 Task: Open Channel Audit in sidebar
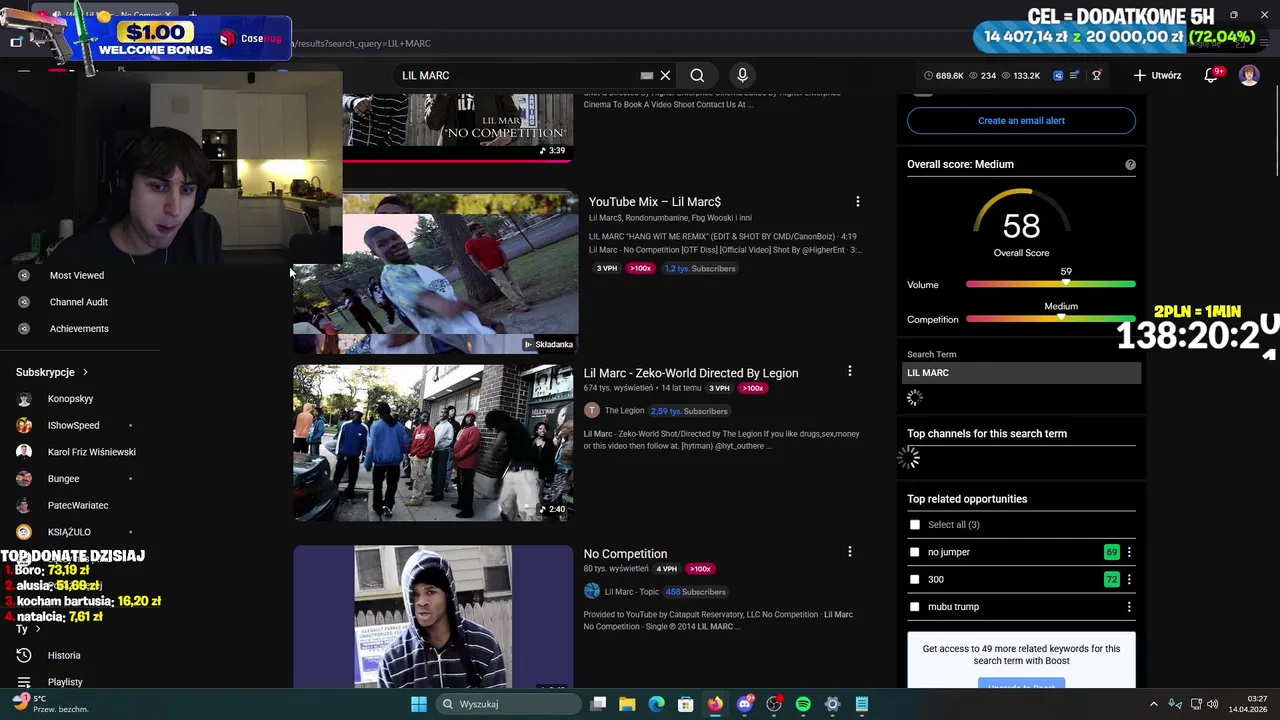[79, 302]
